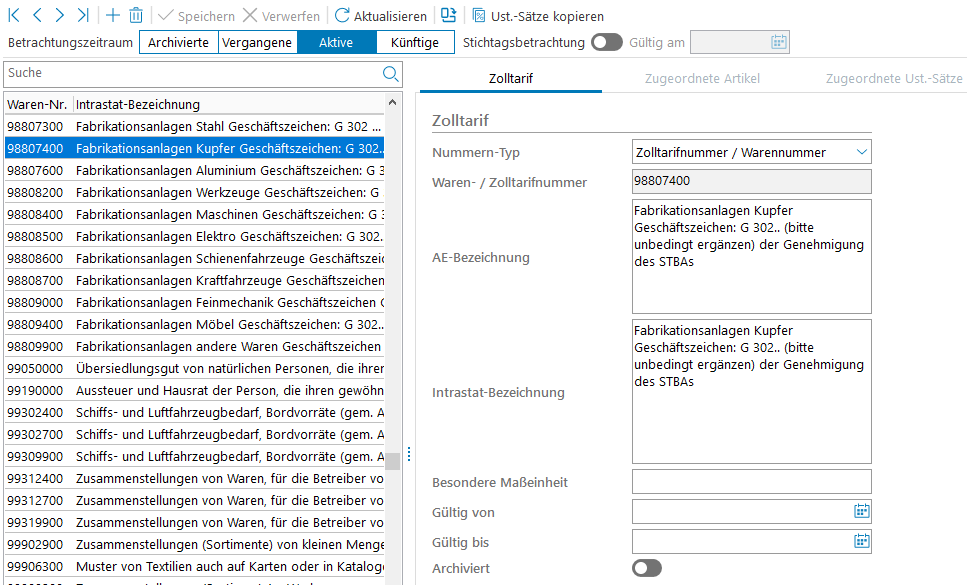Viewport: 967px width, 585px height.
Task: Open calendar picker for Gültig von
Action: click(x=861, y=512)
